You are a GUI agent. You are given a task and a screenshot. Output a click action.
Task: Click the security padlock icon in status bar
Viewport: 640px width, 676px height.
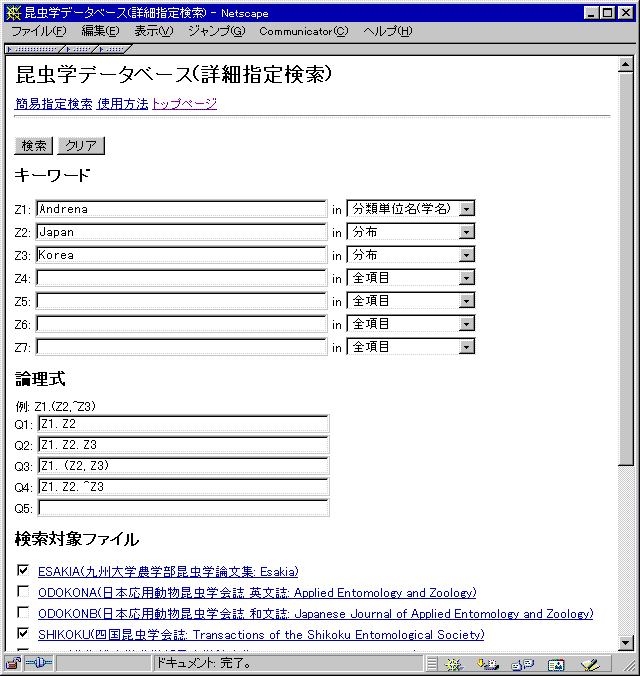coord(13,663)
